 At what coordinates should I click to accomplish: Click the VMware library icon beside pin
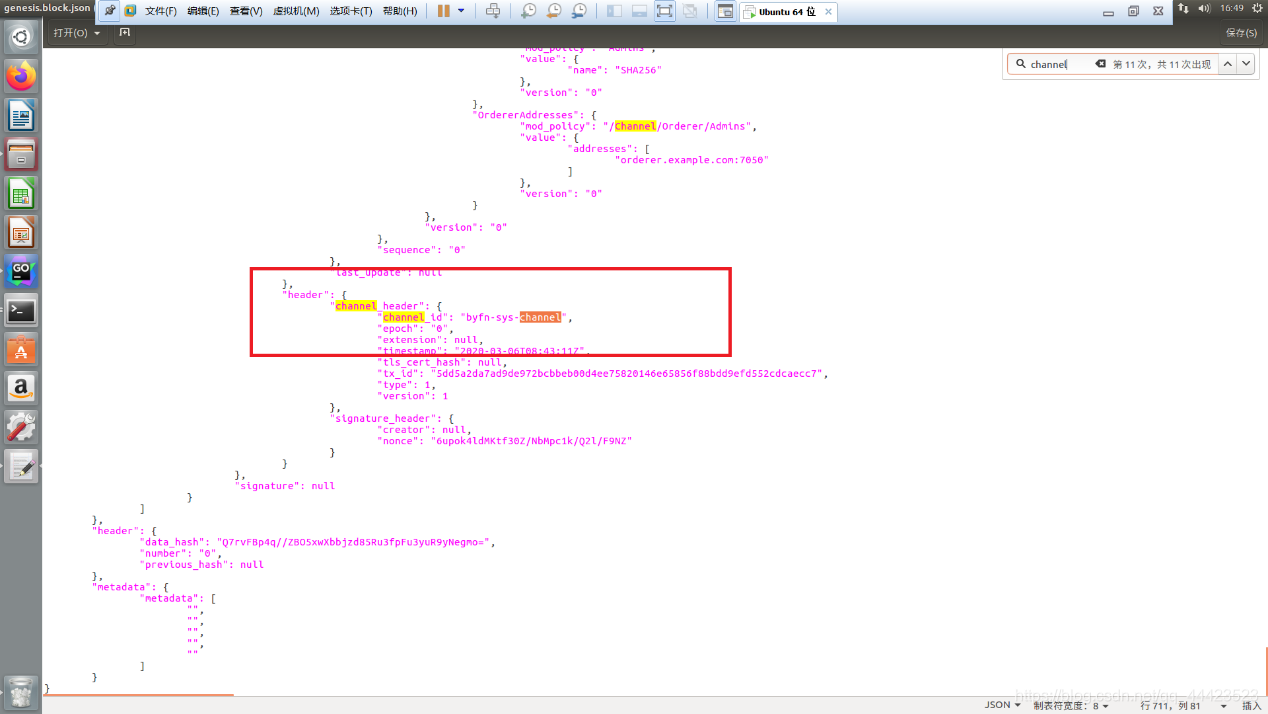[x=130, y=11]
